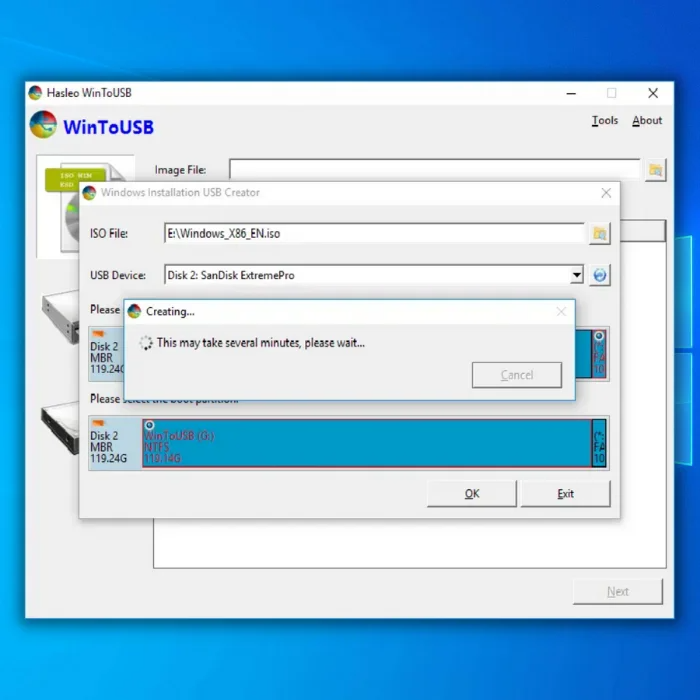Open the About menu in WinToUSB
The width and height of the screenshot is (700, 700).
[646, 121]
